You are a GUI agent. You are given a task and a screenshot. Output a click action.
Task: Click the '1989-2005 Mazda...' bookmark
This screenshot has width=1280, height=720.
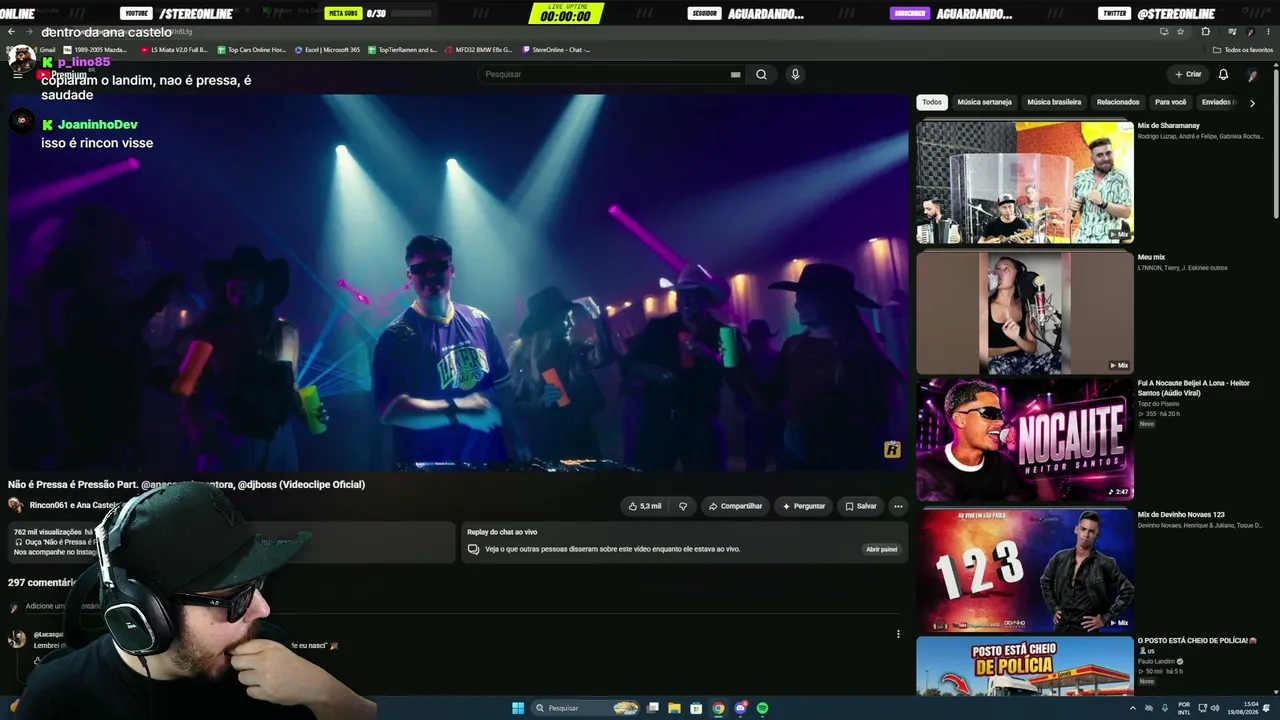(x=95, y=49)
